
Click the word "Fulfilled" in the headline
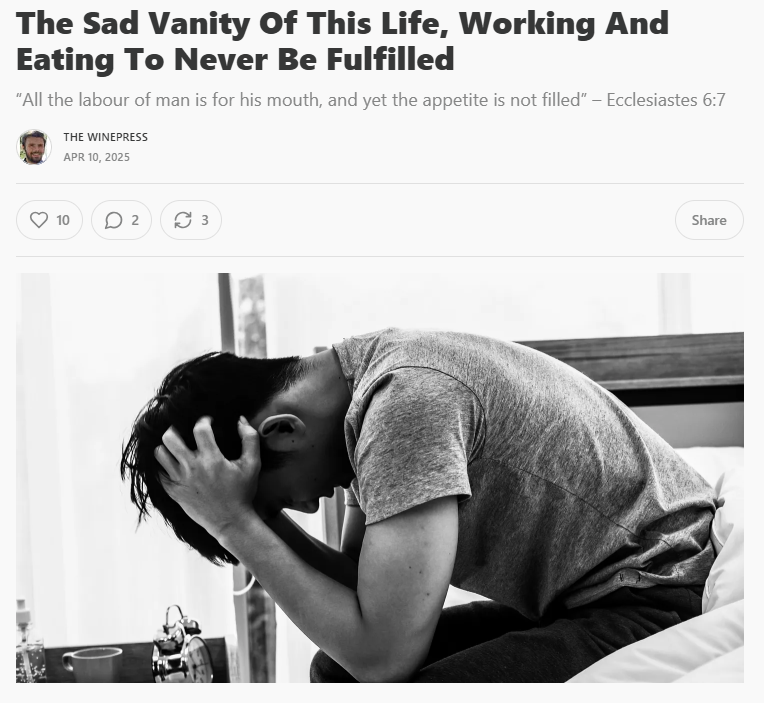coord(390,59)
